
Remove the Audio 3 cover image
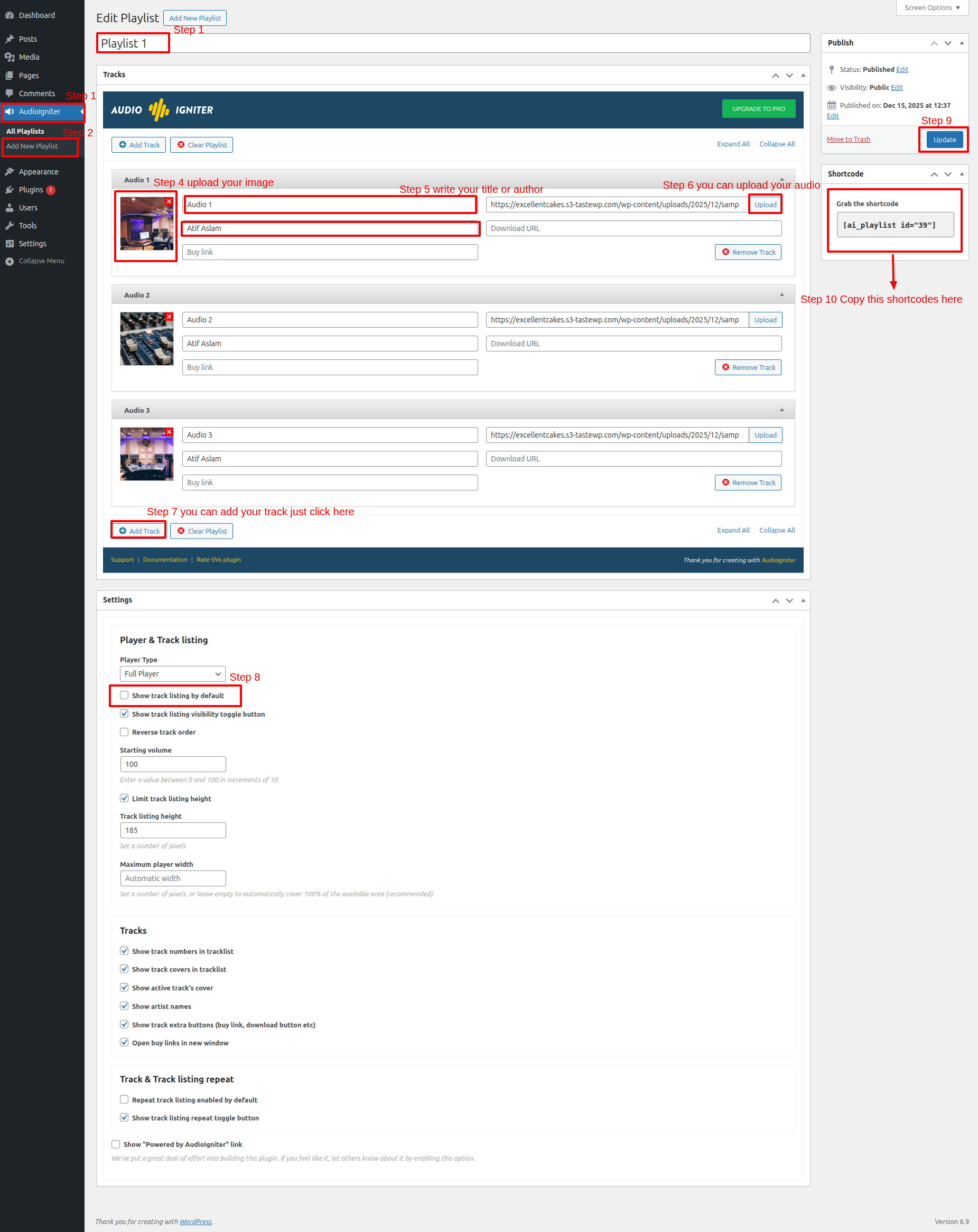coord(169,431)
